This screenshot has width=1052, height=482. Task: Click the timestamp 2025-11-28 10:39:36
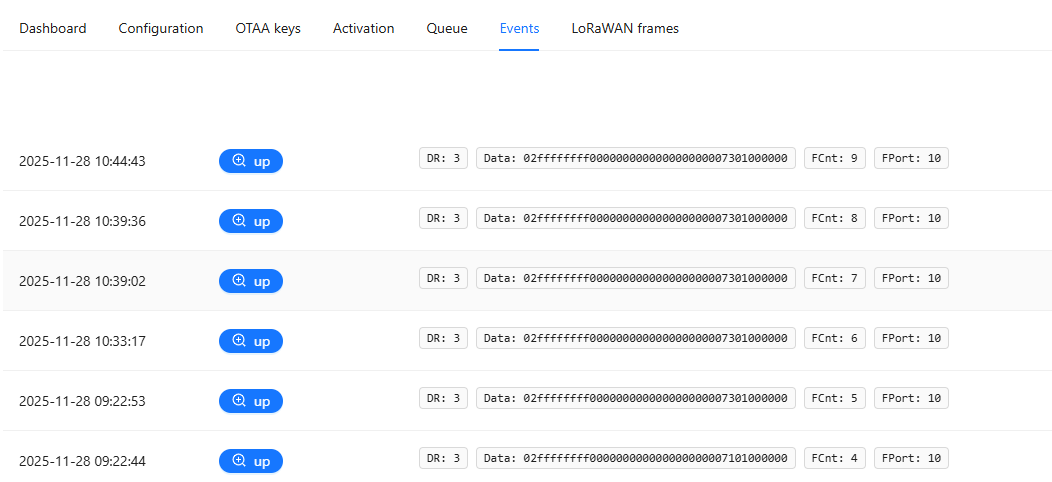click(x=83, y=221)
